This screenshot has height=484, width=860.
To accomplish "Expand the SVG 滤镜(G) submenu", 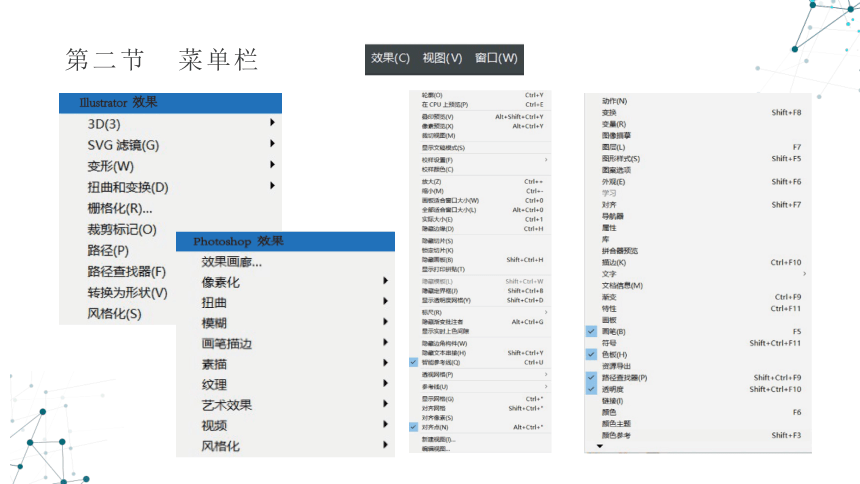I will (171, 145).
